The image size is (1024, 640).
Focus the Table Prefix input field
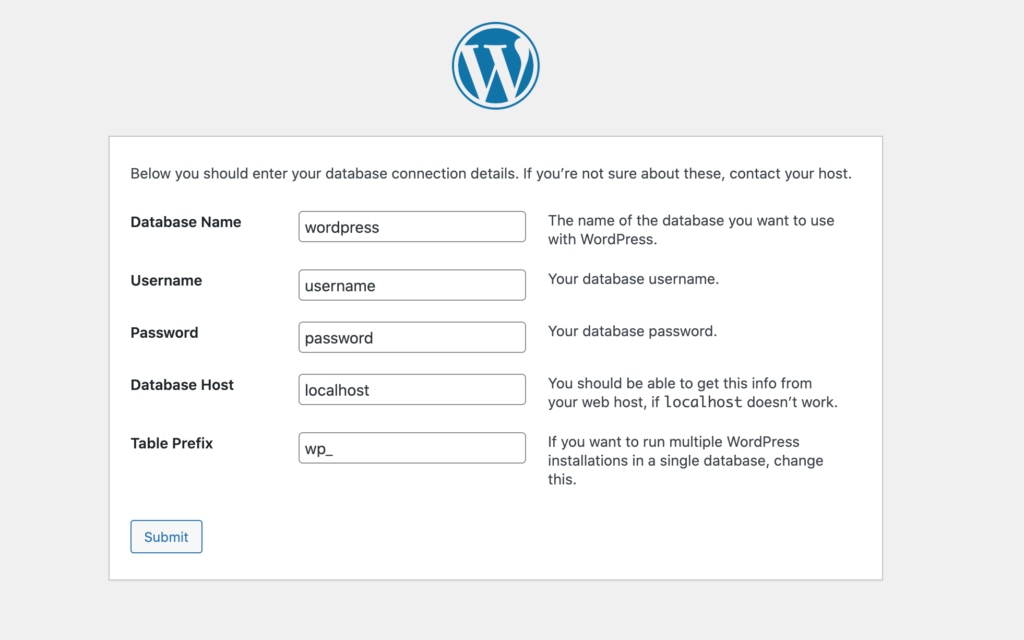412,448
